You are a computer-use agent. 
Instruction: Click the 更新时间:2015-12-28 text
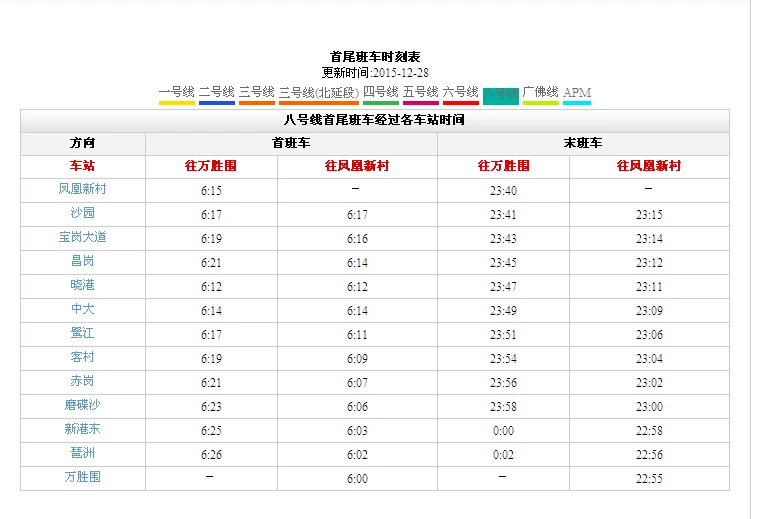(x=375, y=73)
